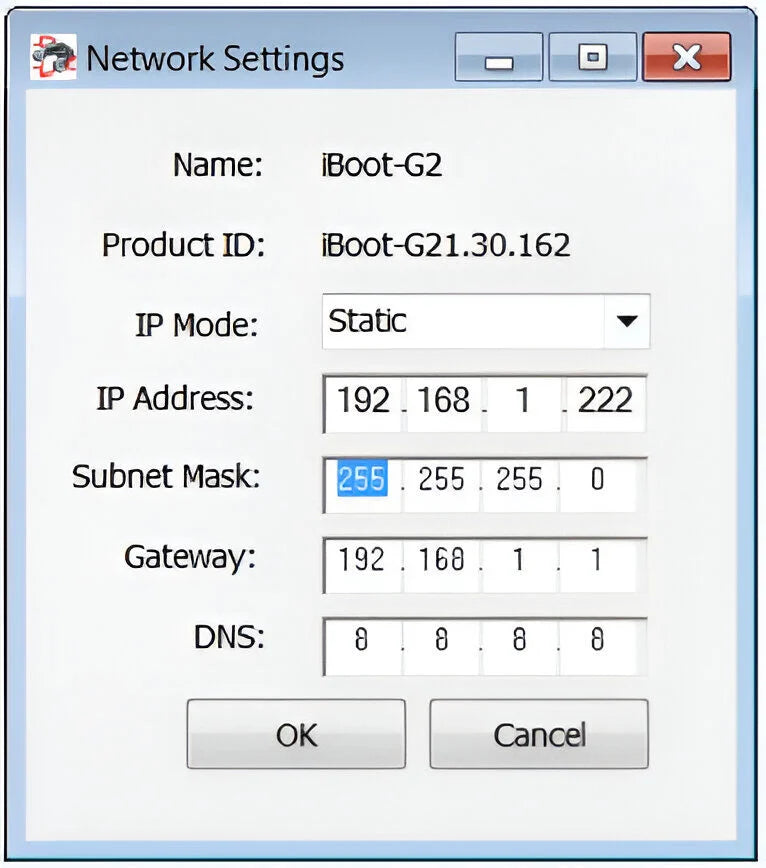This screenshot has height=868, width=766.
Task: Click third octet of Subnet Mask
Action: coord(519,480)
